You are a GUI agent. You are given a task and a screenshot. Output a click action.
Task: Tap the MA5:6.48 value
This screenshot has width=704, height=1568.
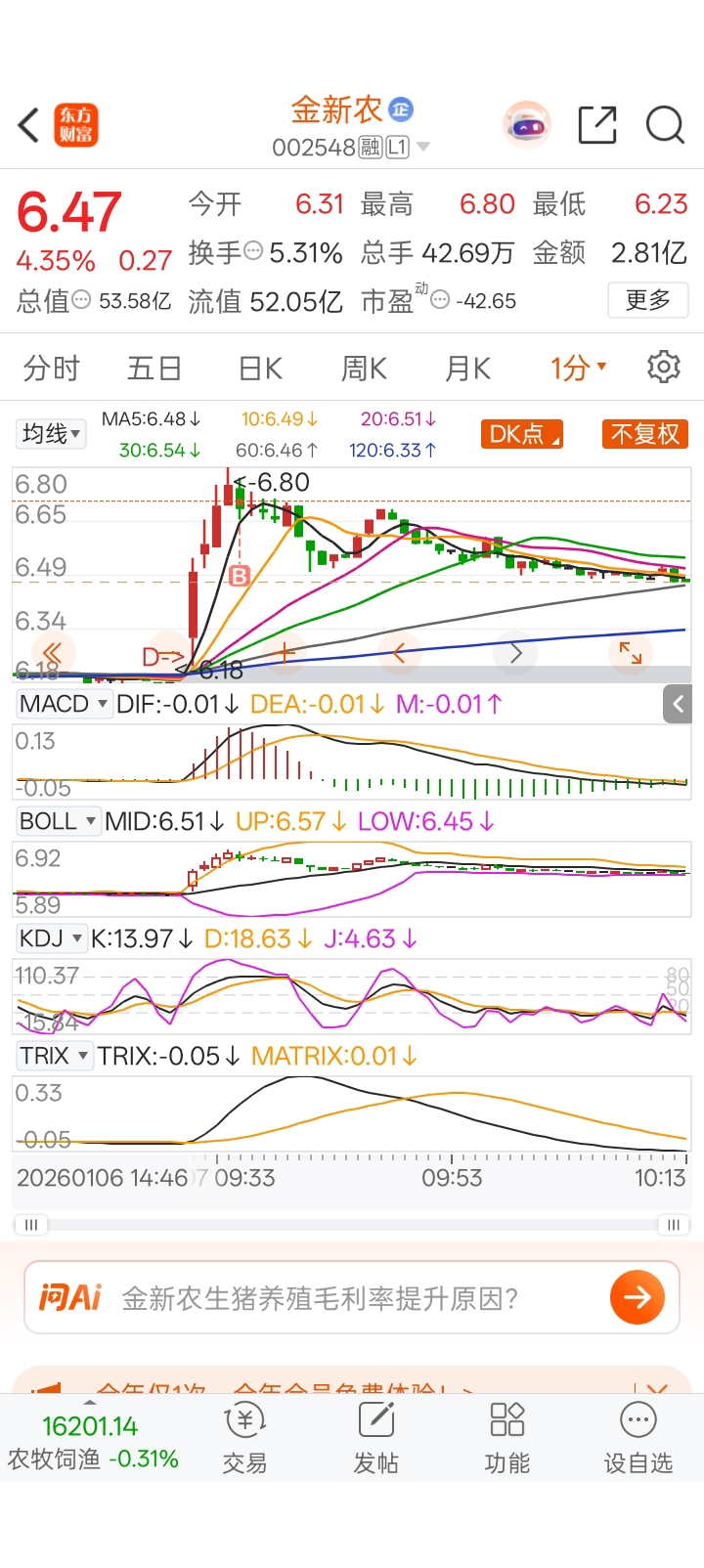click(152, 418)
